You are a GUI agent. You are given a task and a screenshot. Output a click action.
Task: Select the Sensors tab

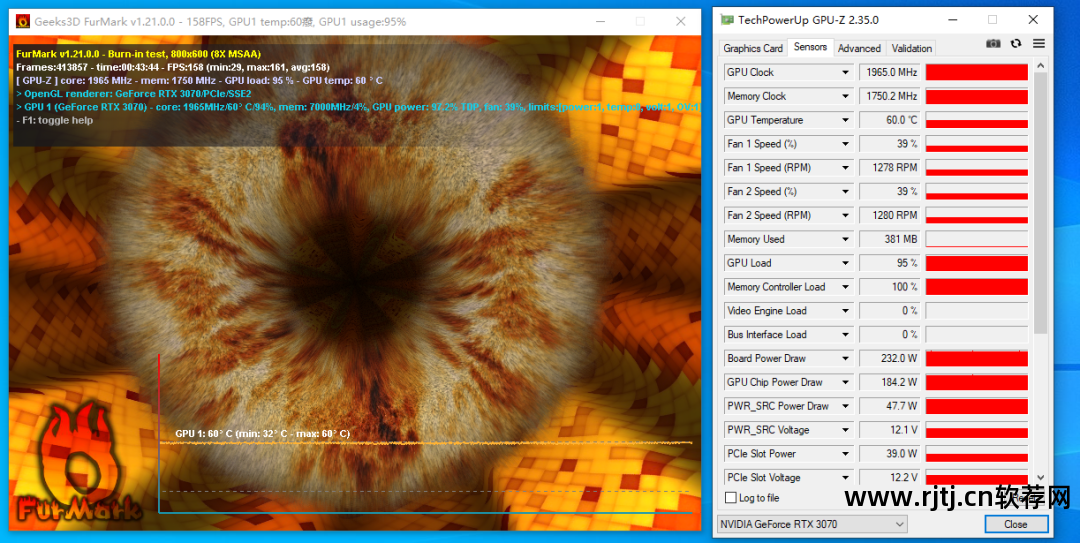click(810, 47)
